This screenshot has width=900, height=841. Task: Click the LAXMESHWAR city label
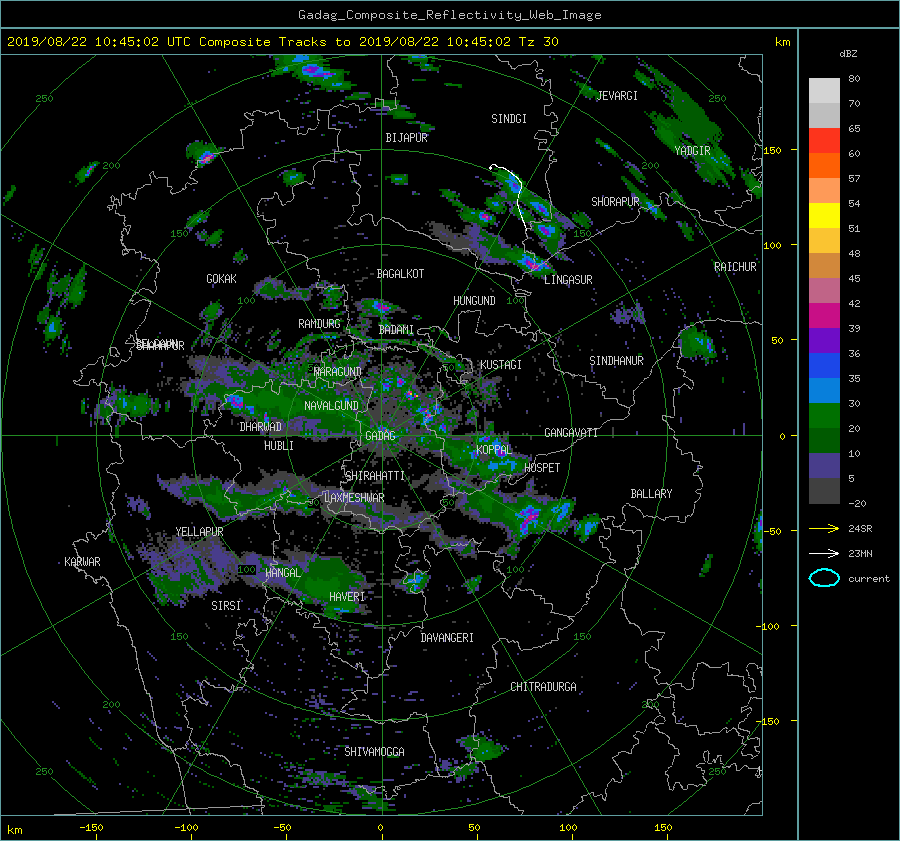tap(354, 498)
